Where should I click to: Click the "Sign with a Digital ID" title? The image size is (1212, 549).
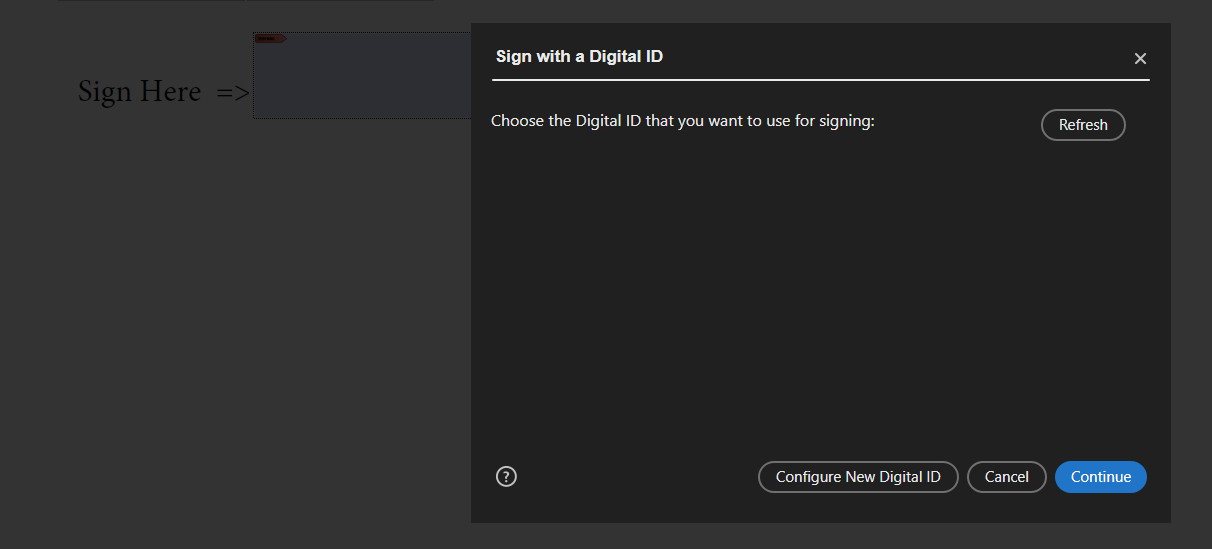pos(579,57)
